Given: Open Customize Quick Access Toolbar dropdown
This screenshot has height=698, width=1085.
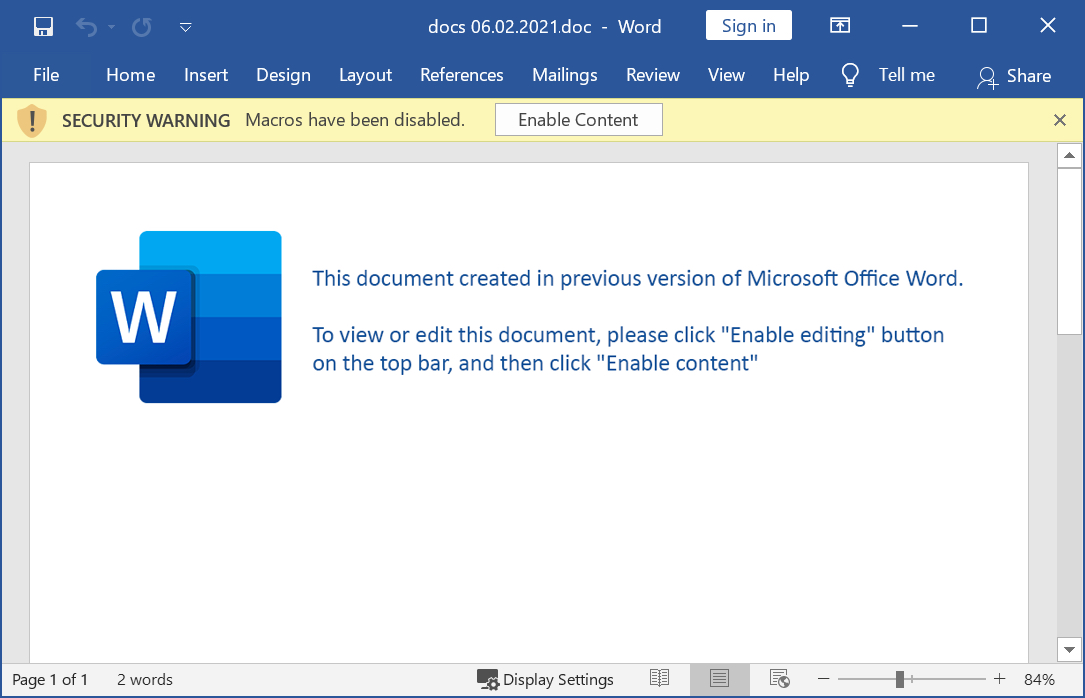Looking at the screenshot, I should coord(185,28).
